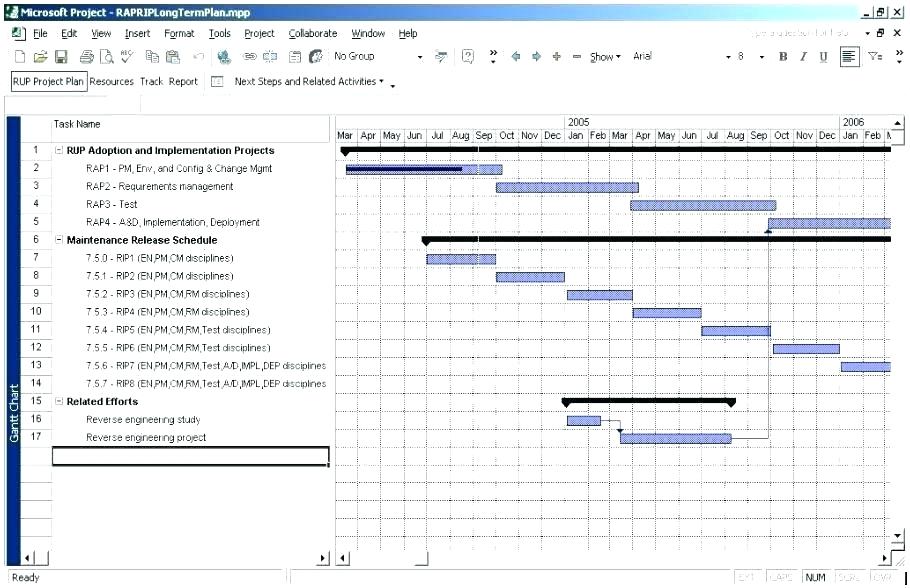
Task: Insert a hyperlink with globe icon
Action: click(223, 56)
